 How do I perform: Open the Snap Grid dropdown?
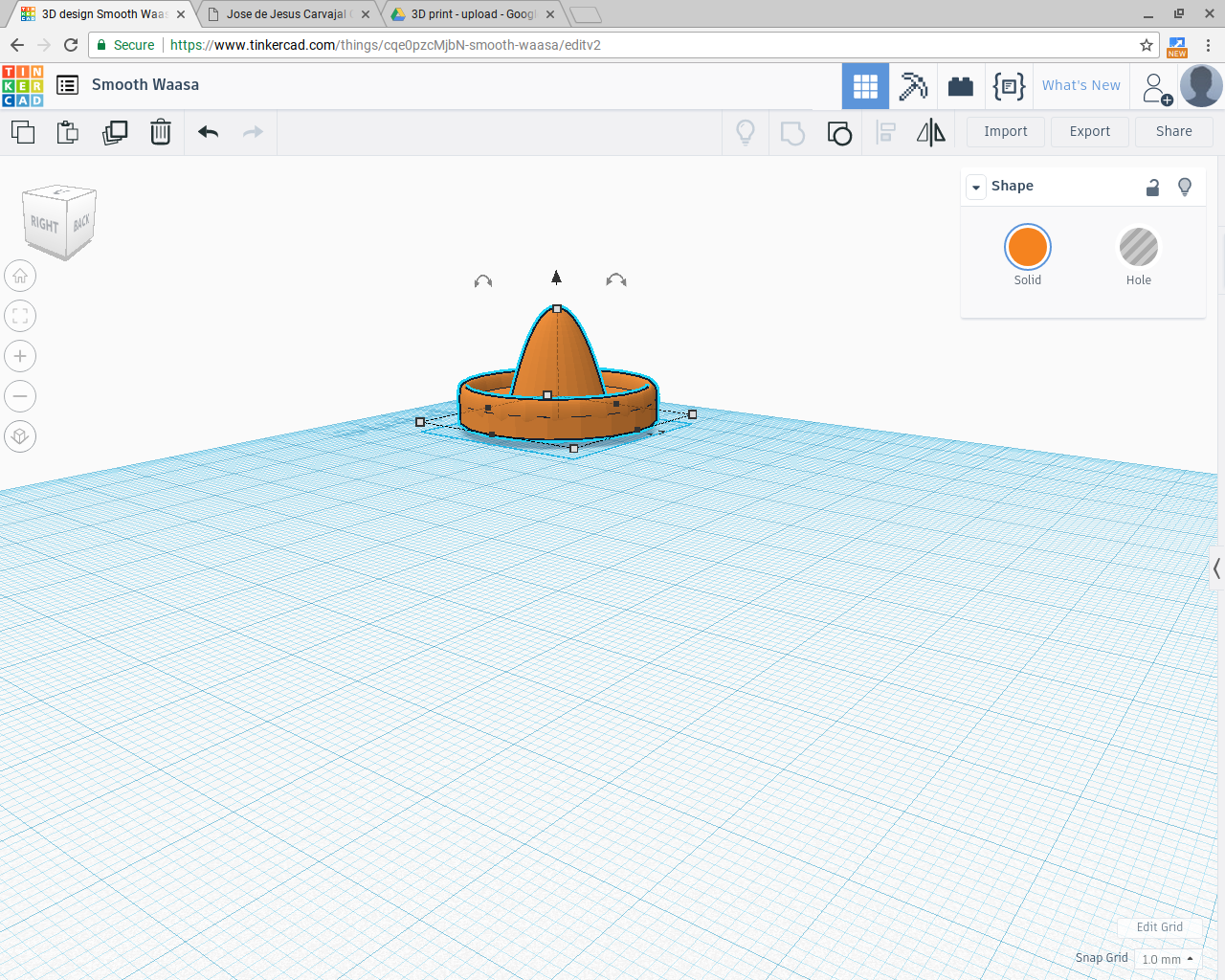pyautogui.click(x=1168, y=959)
